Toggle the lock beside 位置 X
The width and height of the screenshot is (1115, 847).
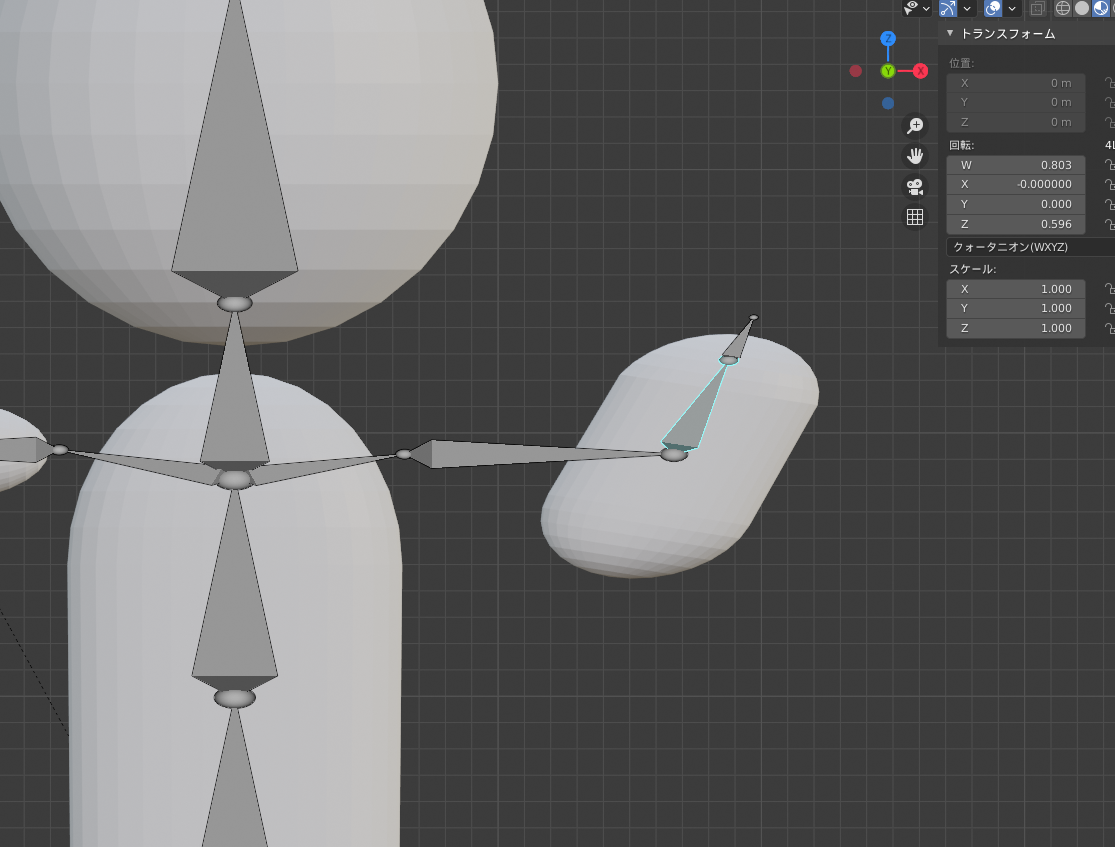[x=1109, y=83]
